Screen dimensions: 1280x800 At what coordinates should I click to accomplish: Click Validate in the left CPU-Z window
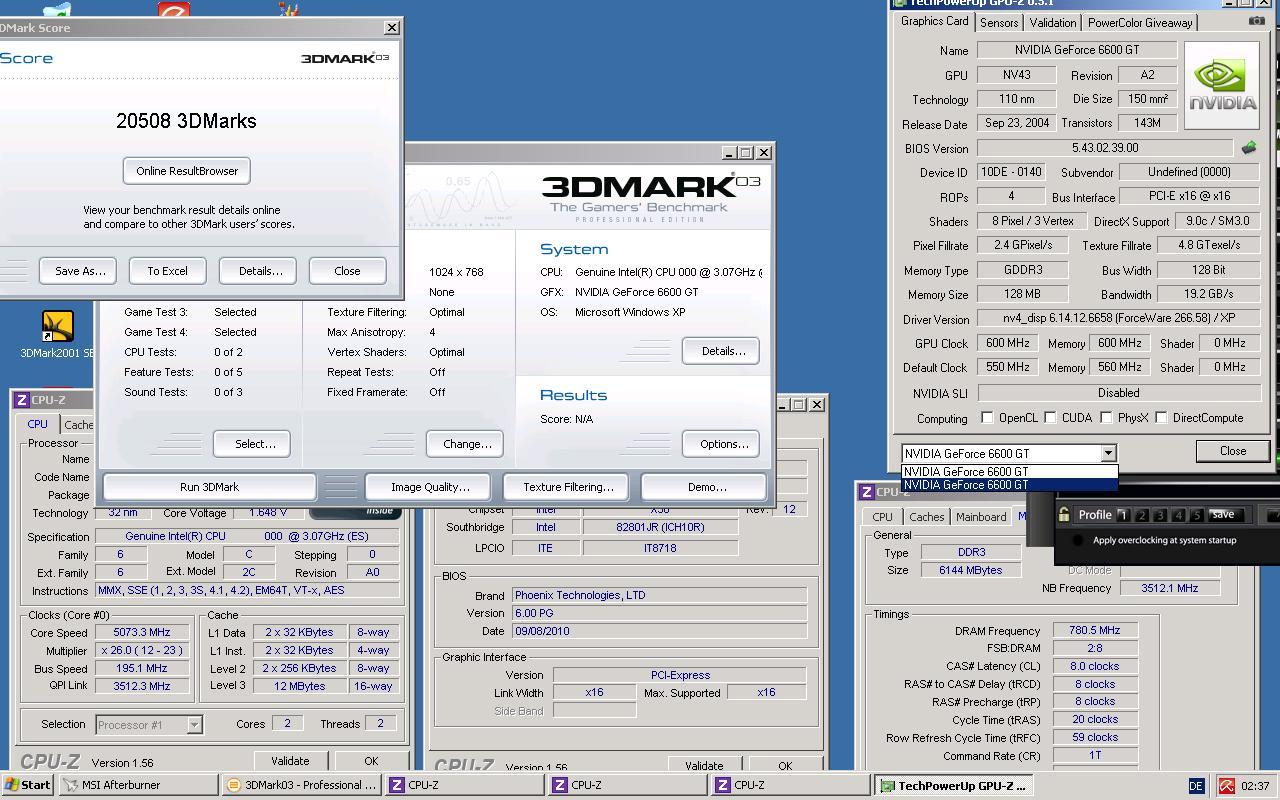pos(290,761)
